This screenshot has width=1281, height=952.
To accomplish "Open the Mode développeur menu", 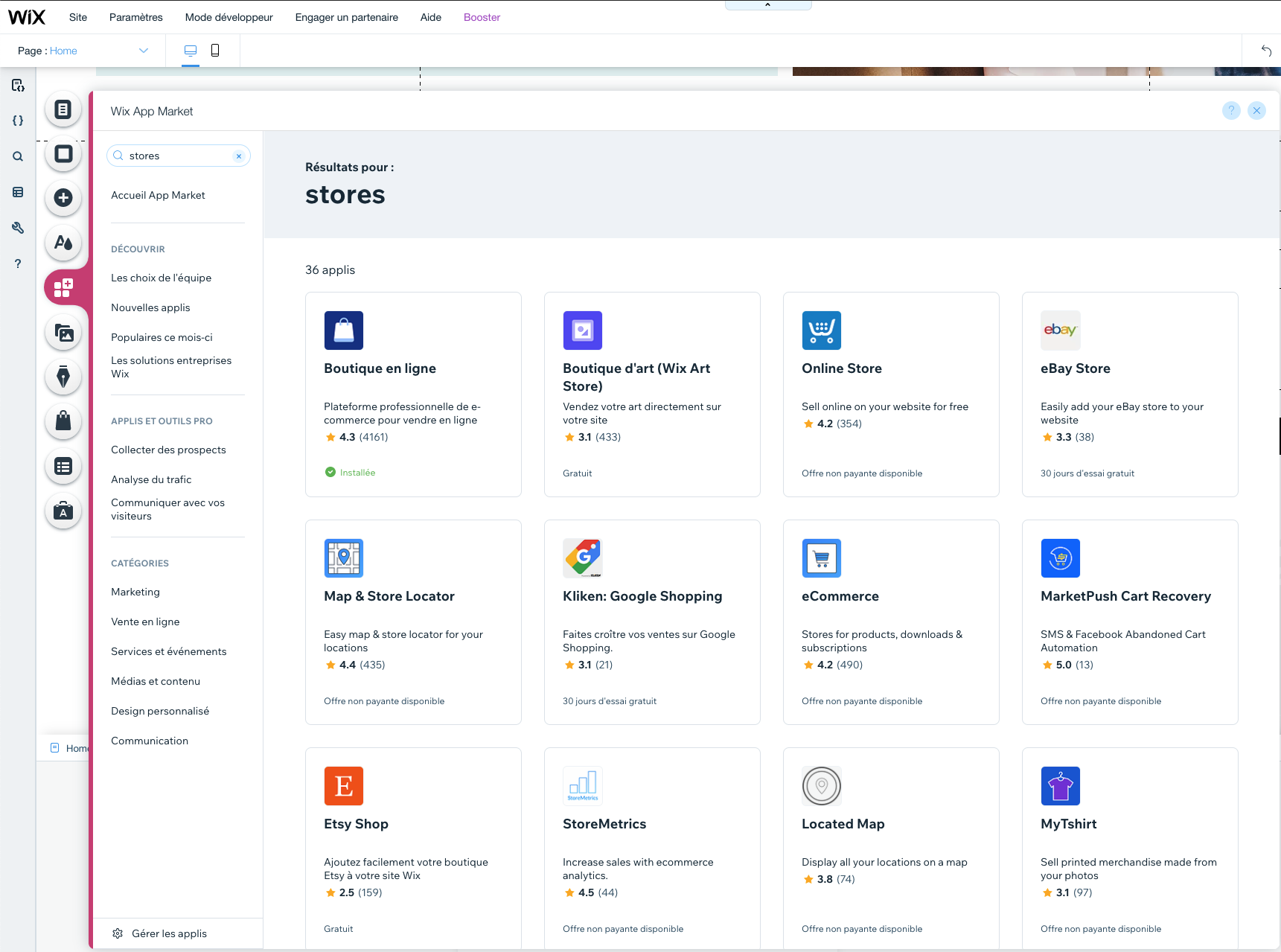I will point(229,17).
